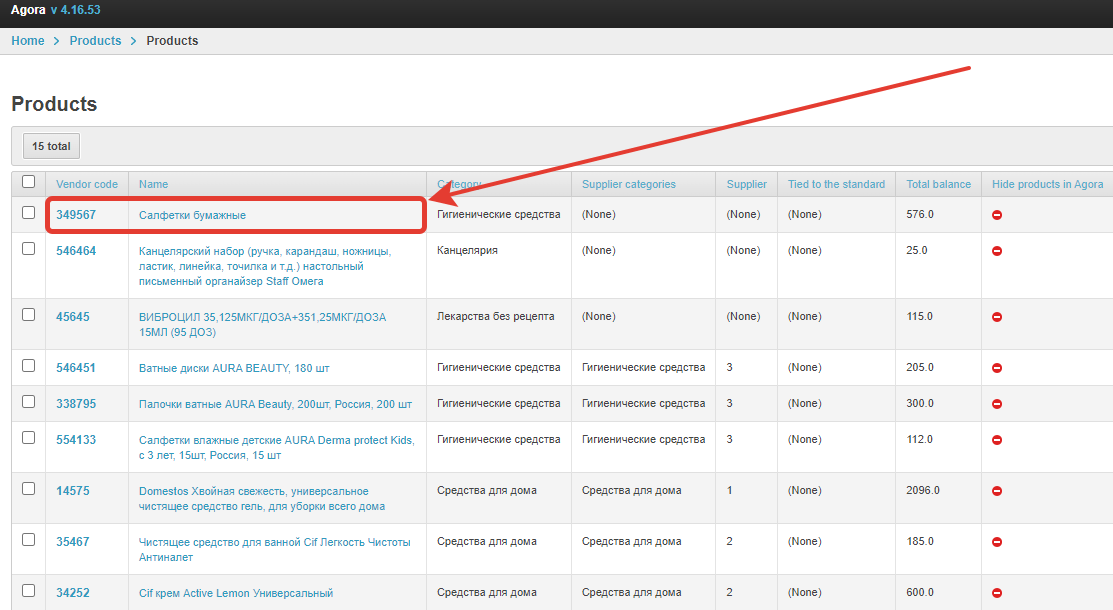
Task: Click the 15 total button
Action: point(51,146)
